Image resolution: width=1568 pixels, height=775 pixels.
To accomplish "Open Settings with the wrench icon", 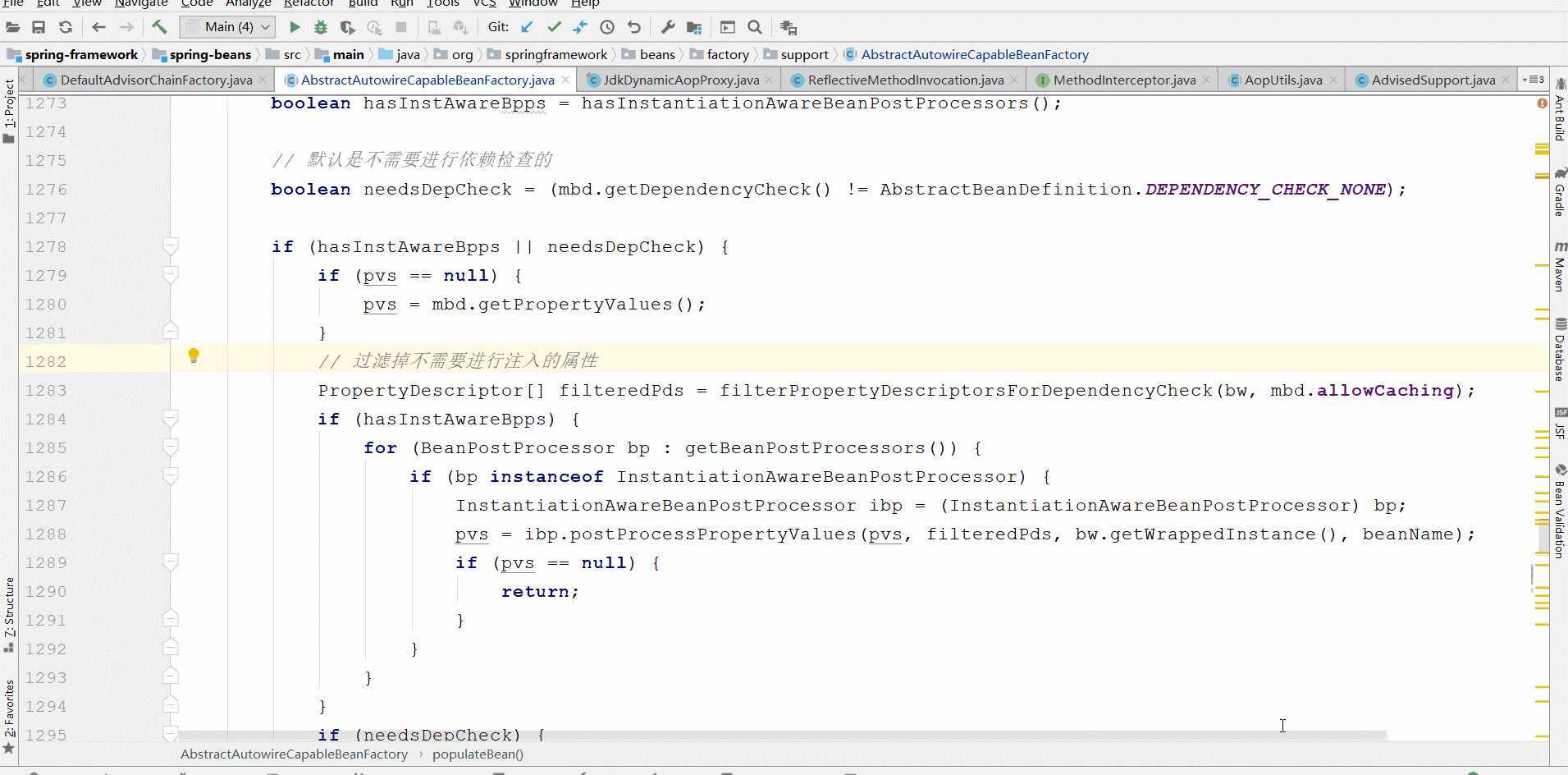I will pyautogui.click(x=668, y=27).
